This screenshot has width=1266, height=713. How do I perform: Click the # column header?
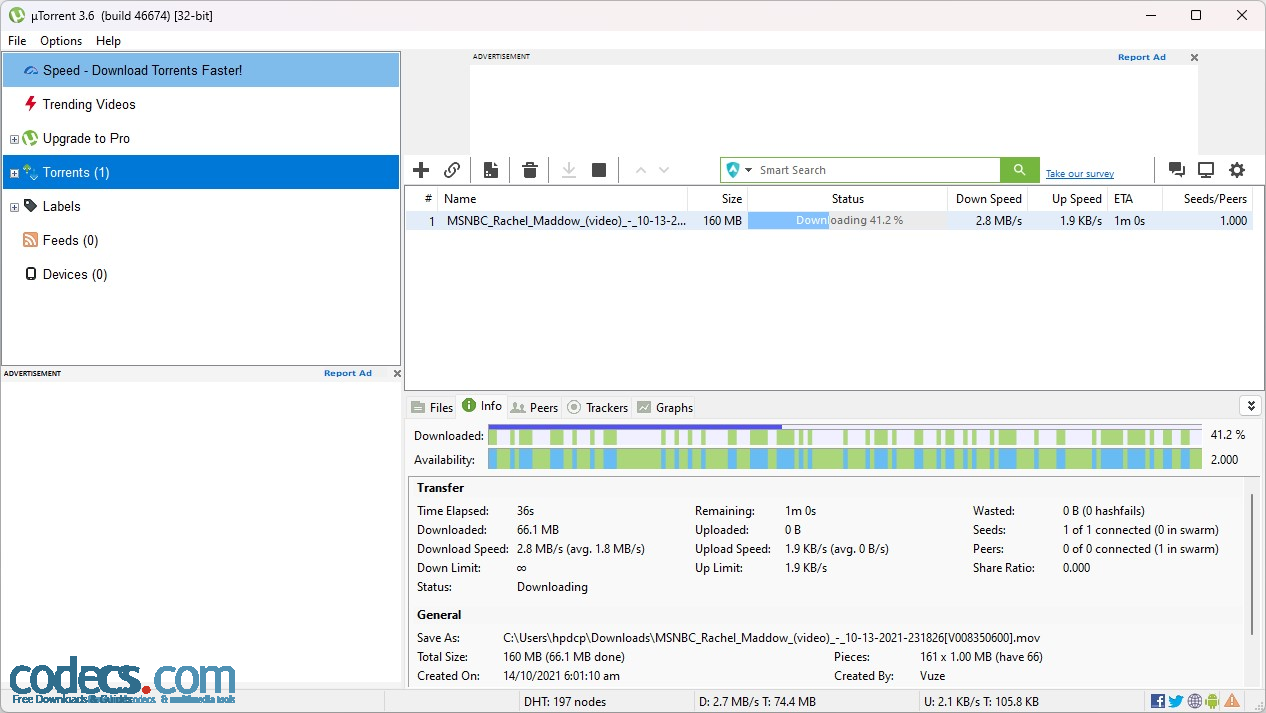click(421, 199)
